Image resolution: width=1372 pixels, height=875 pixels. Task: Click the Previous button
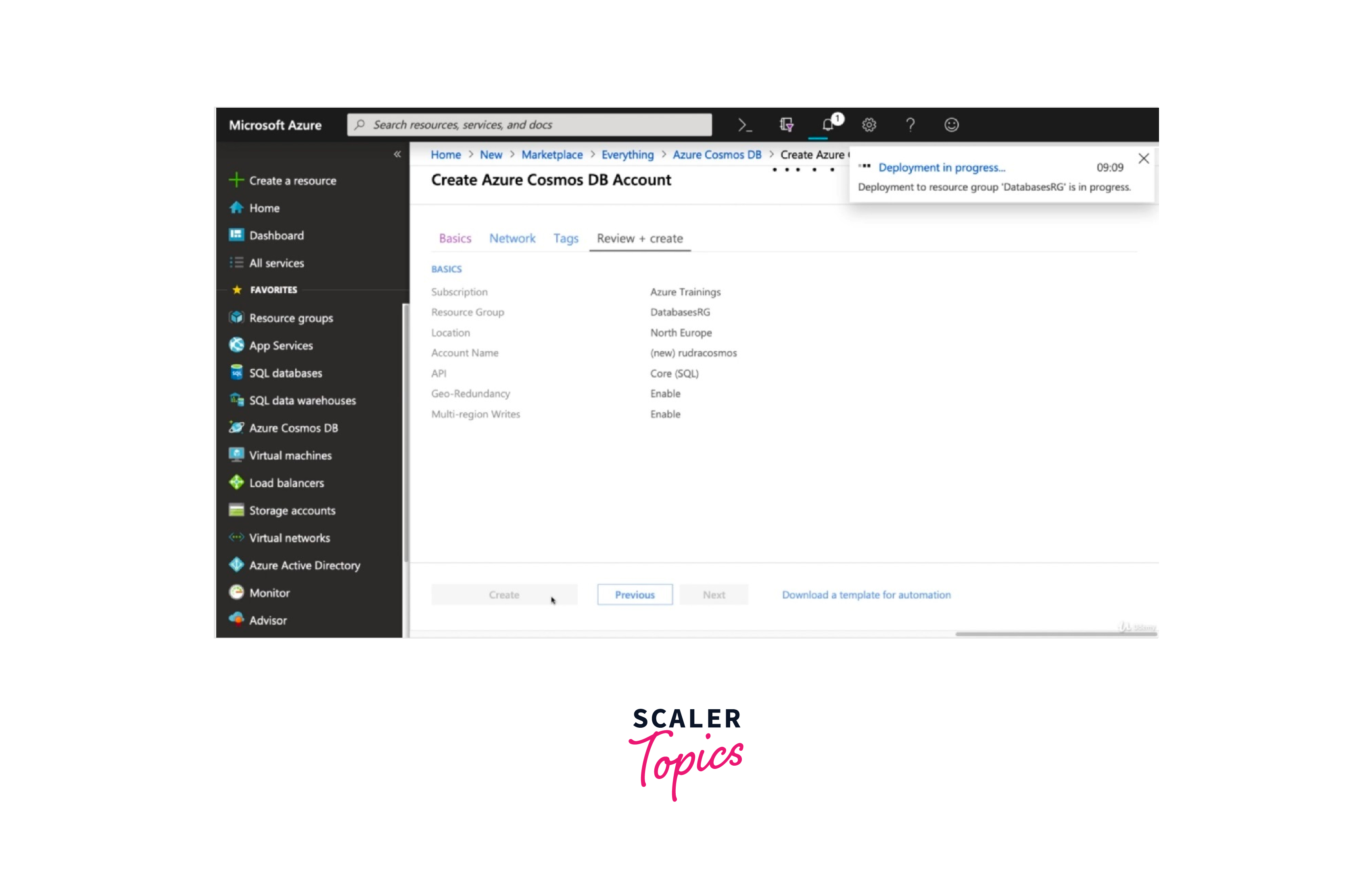pos(635,595)
